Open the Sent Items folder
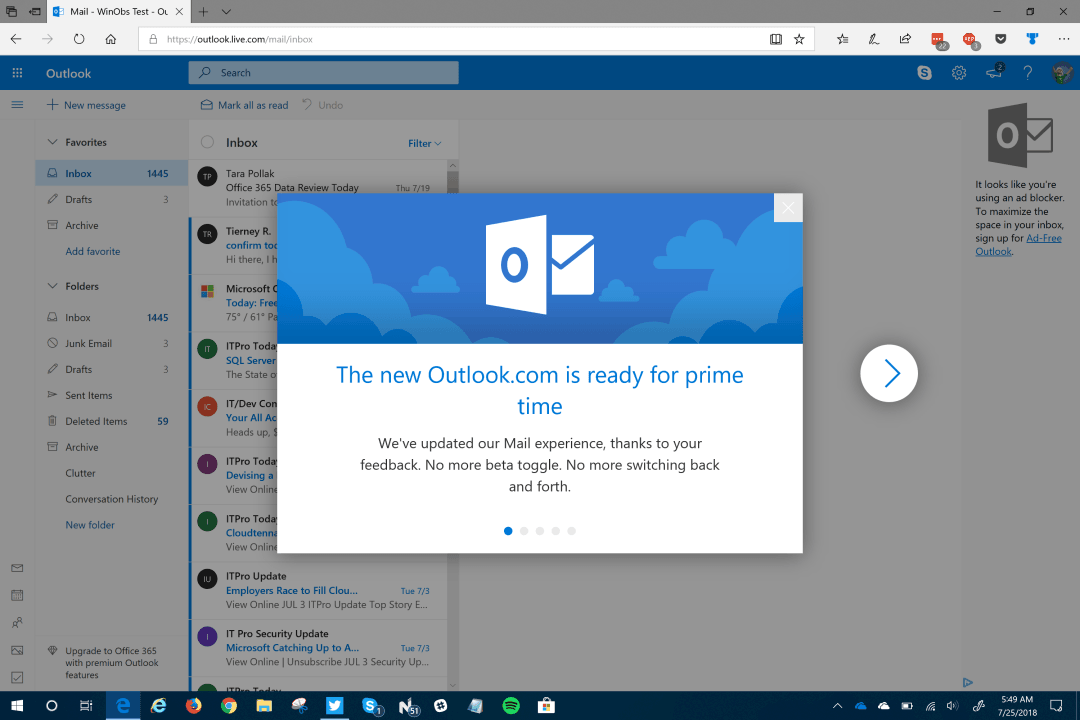This screenshot has width=1080, height=720. 112,395
